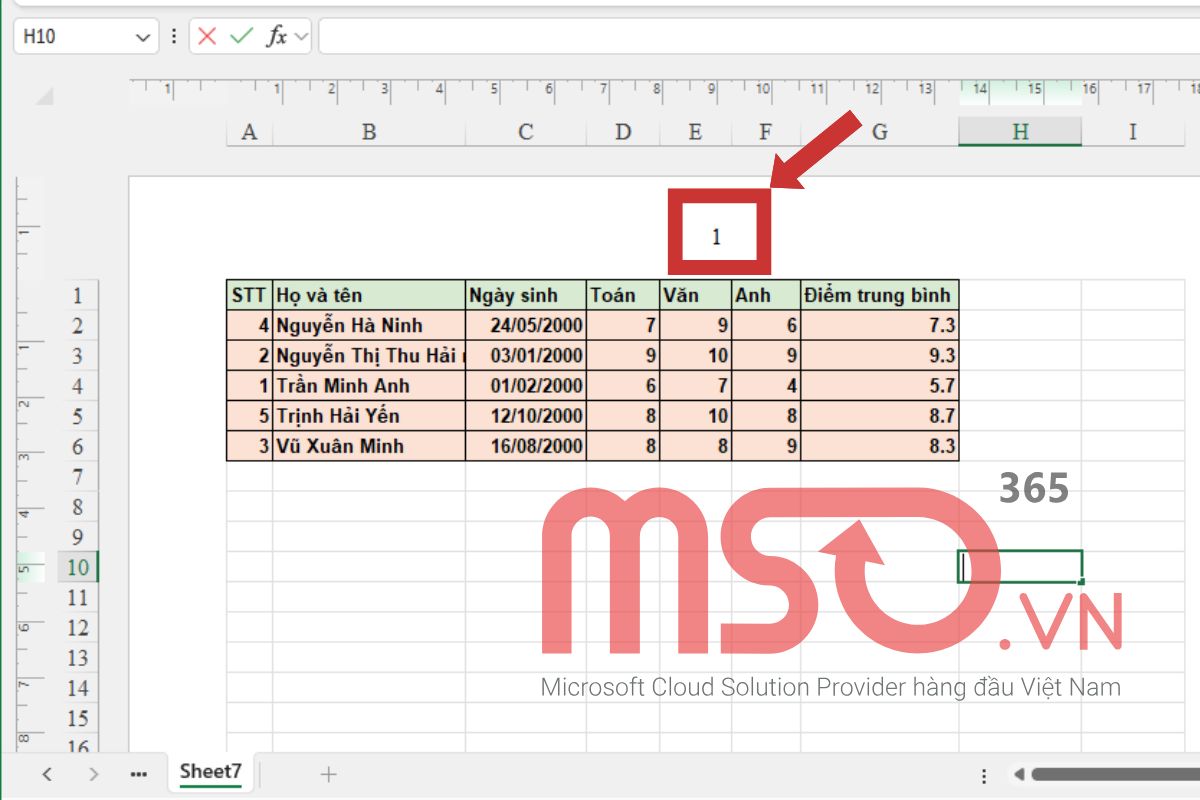Click the 'Điểm trung bình' header cell
The height and width of the screenshot is (800, 1200).
[880, 295]
